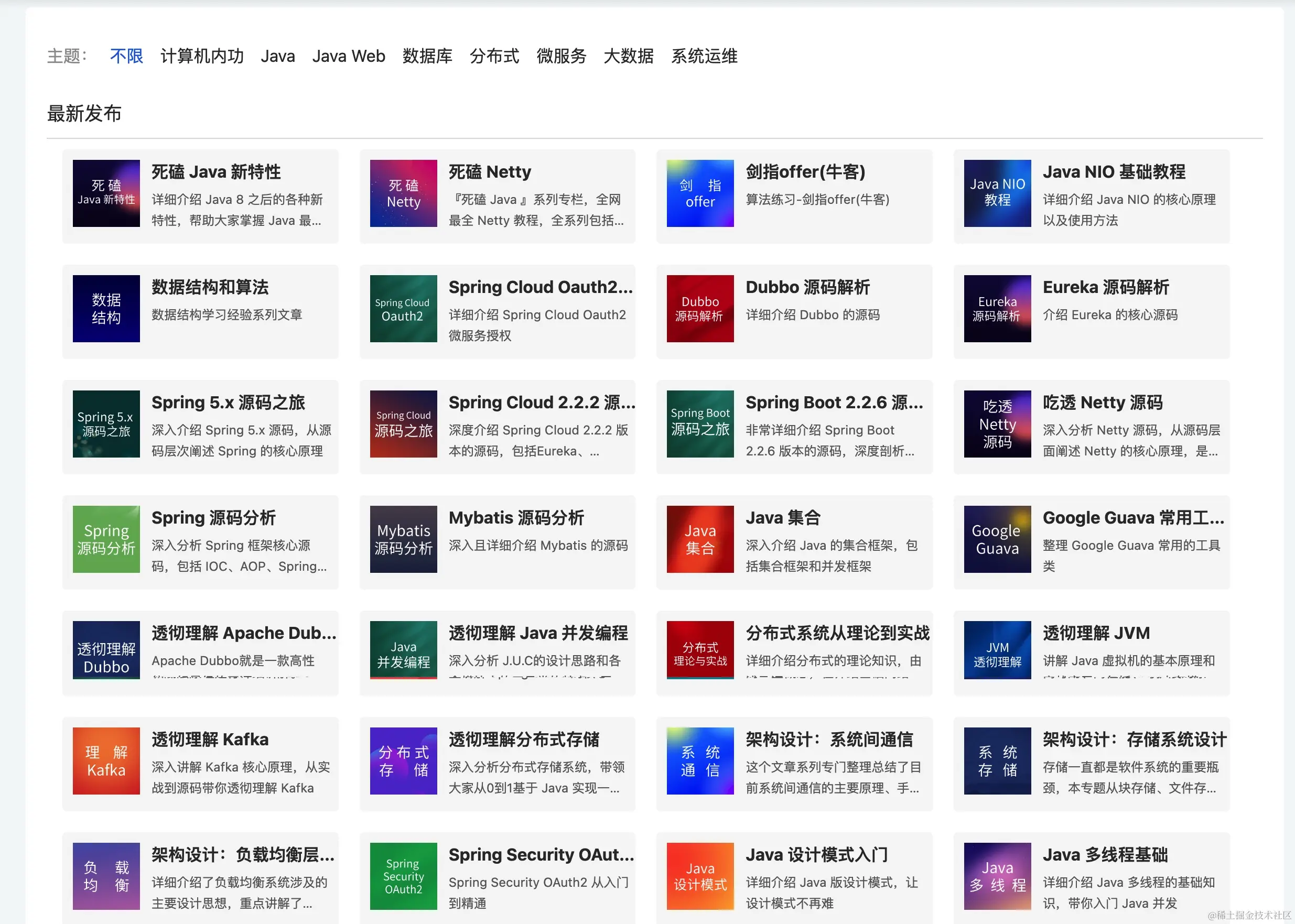Viewport: 1295px width, 924px height.
Task: Click the 剑指 offer blue cover icon
Action: [x=700, y=193]
